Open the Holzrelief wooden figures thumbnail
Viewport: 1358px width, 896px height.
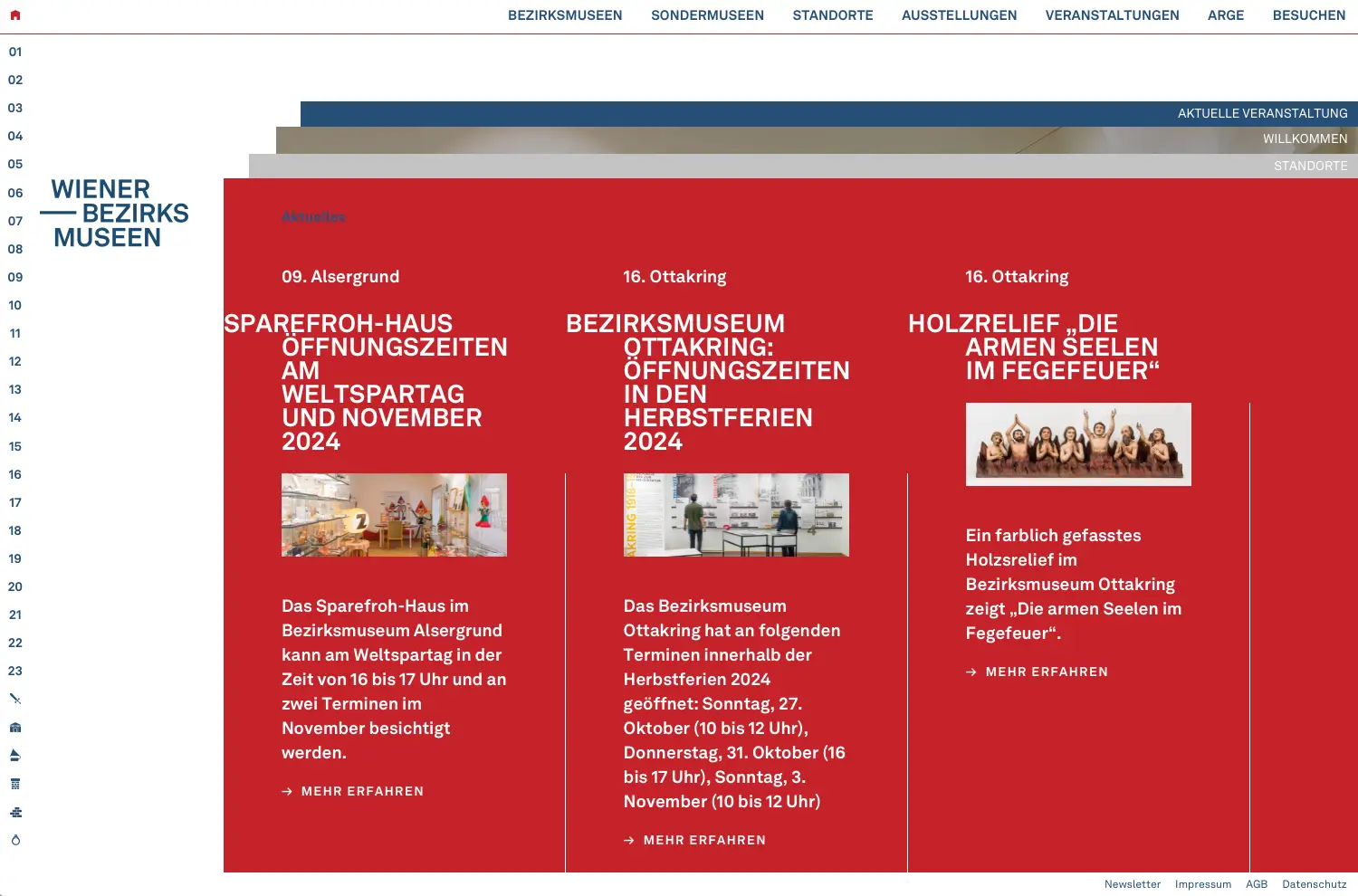point(1078,444)
